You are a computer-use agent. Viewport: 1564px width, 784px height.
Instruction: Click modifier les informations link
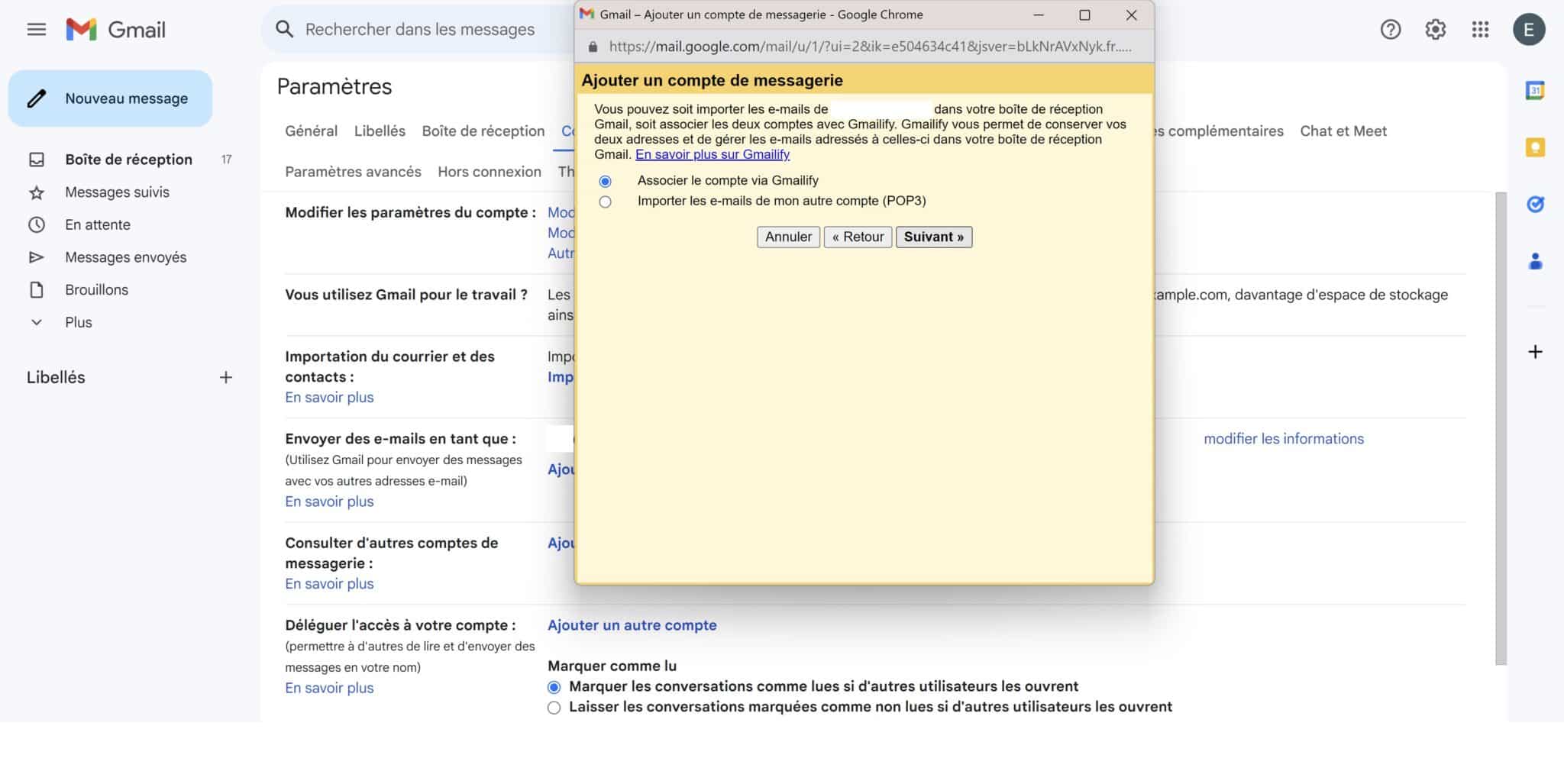tap(1284, 439)
